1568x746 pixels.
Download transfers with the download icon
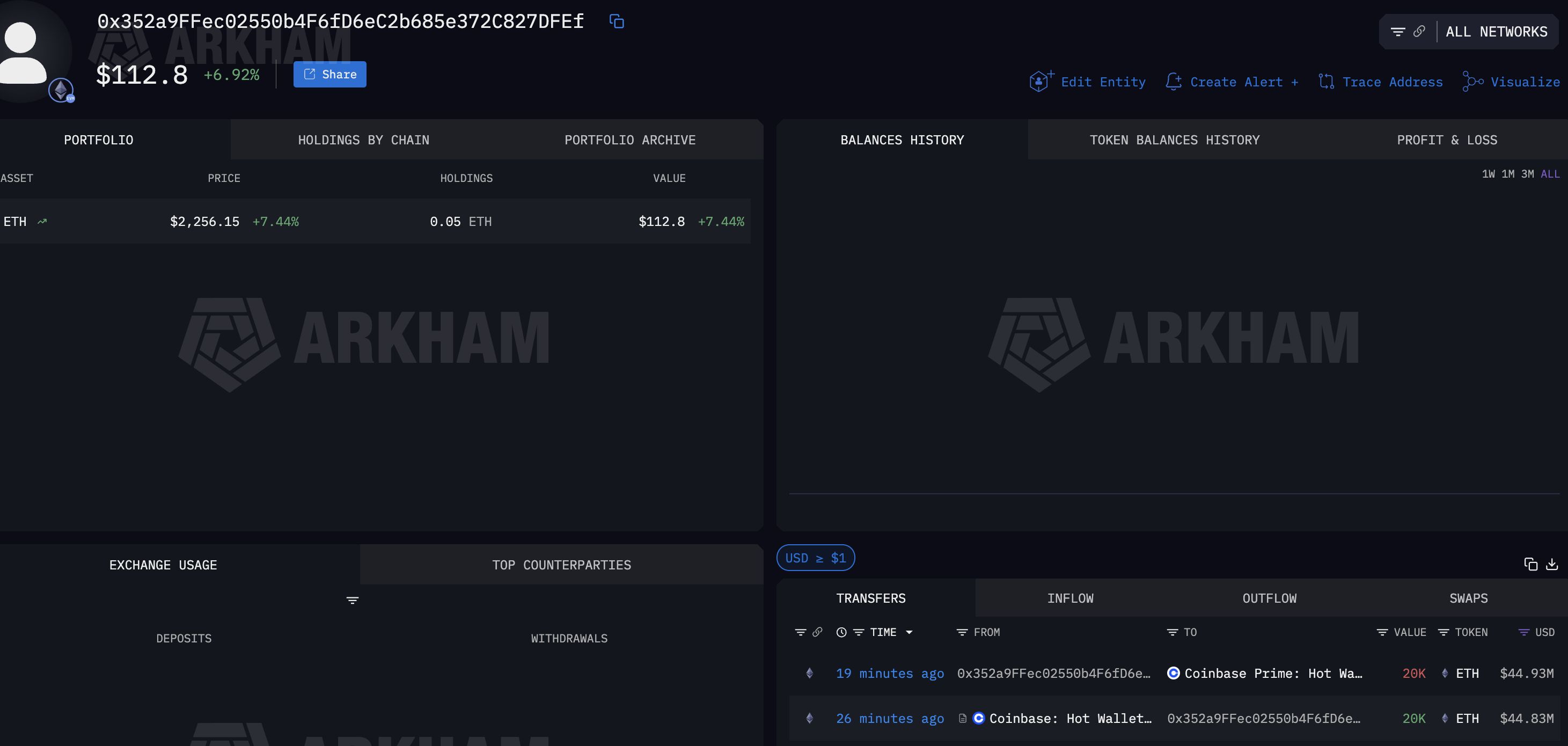click(1551, 565)
